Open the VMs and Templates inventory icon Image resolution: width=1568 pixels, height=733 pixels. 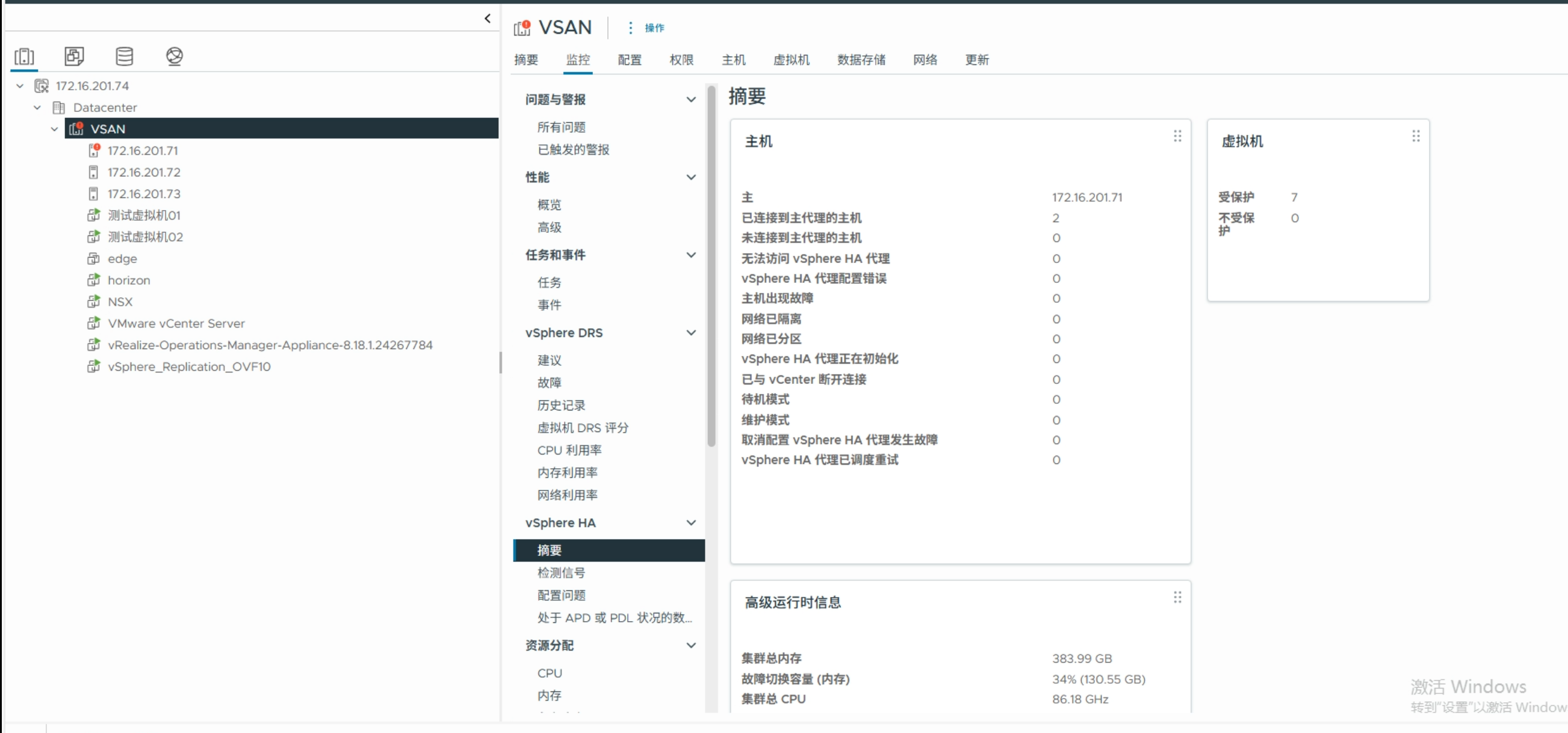click(74, 57)
